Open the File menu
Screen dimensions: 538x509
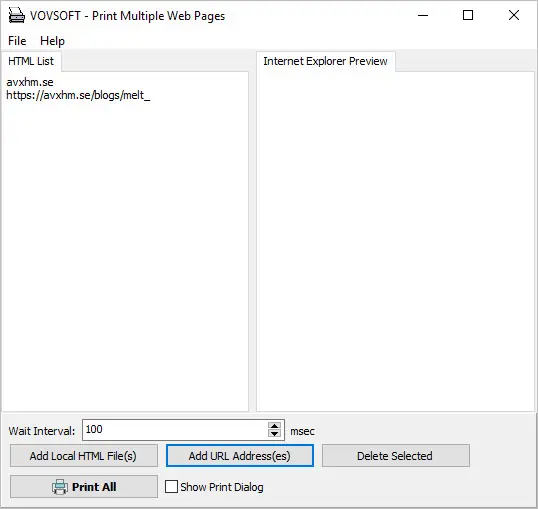click(17, 41)
